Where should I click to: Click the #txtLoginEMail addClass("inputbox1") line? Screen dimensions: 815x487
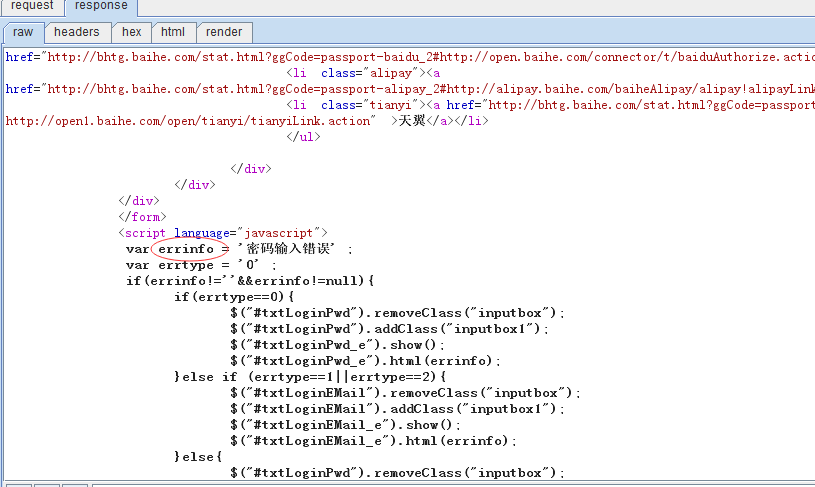tap(398, 409)
